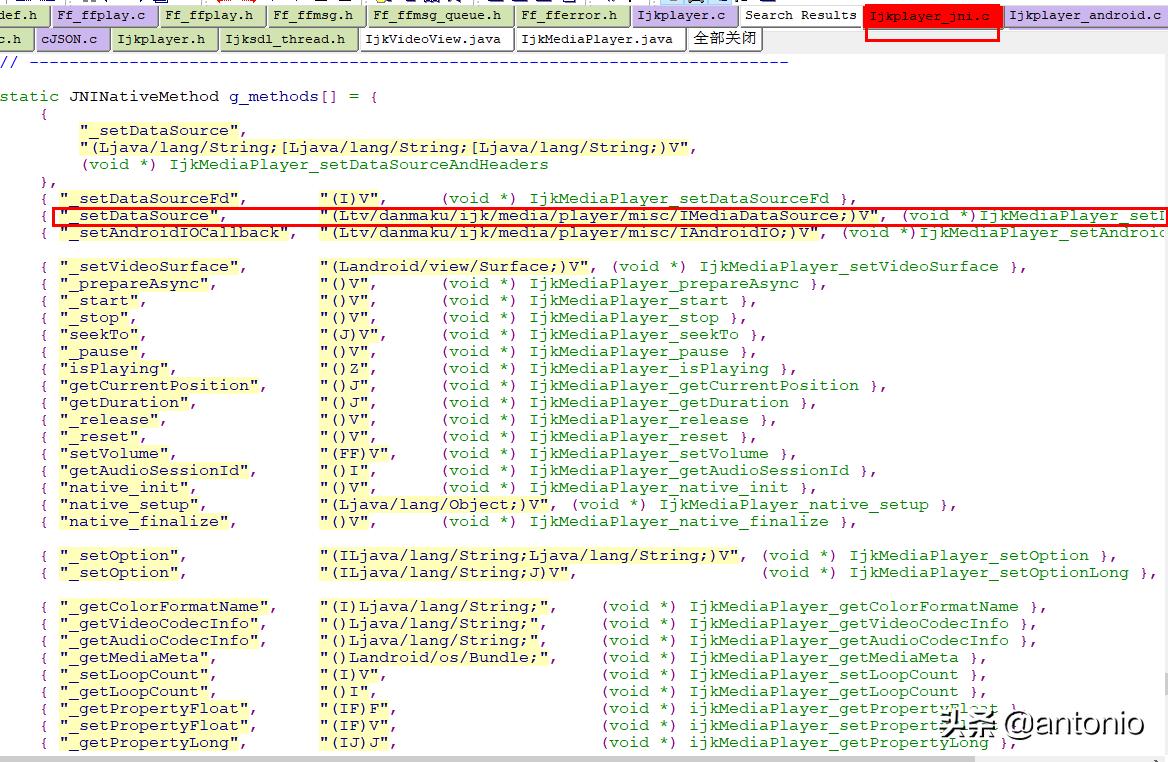Click IjkMediaPlayer_native_finalize function name

point(679,522)
